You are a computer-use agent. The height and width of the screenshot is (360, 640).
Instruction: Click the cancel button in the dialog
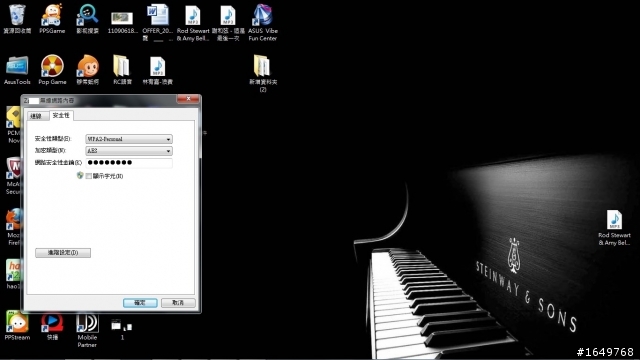[178, 302]
